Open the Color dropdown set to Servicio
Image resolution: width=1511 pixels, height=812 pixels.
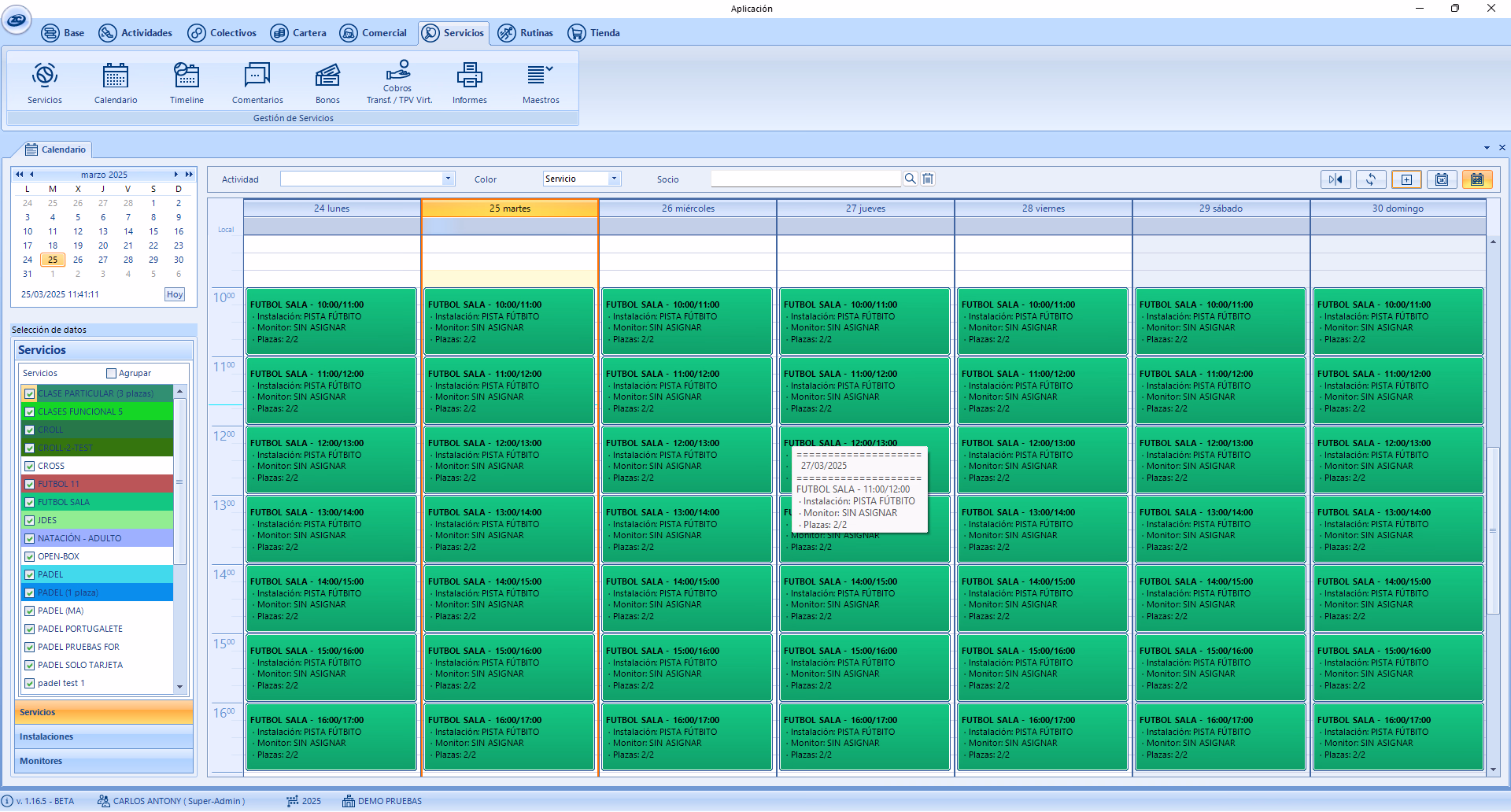point(614,179)
